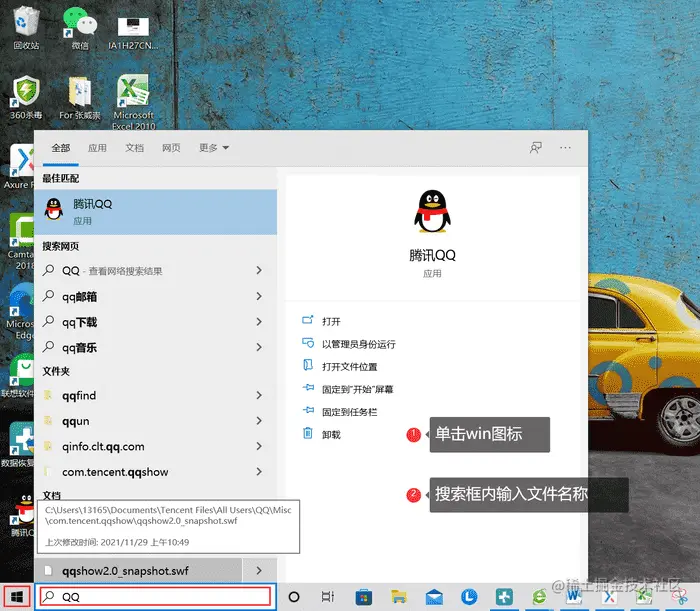Expand the qinfo.clt.qq.com chevron
The height and width of the screenshot is (611, 700).
[259, 446]
